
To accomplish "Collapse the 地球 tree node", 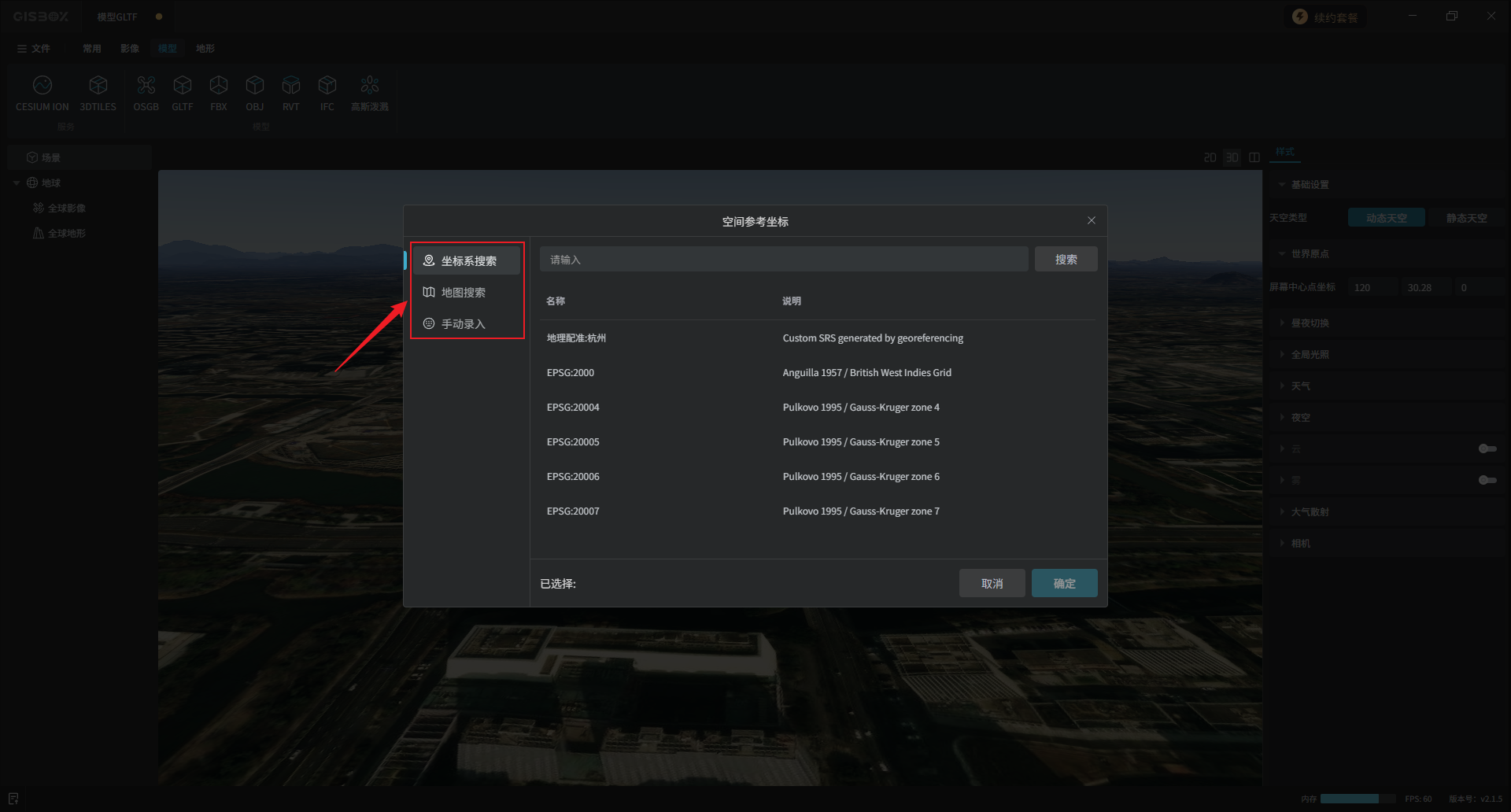I will coord(17,183).
